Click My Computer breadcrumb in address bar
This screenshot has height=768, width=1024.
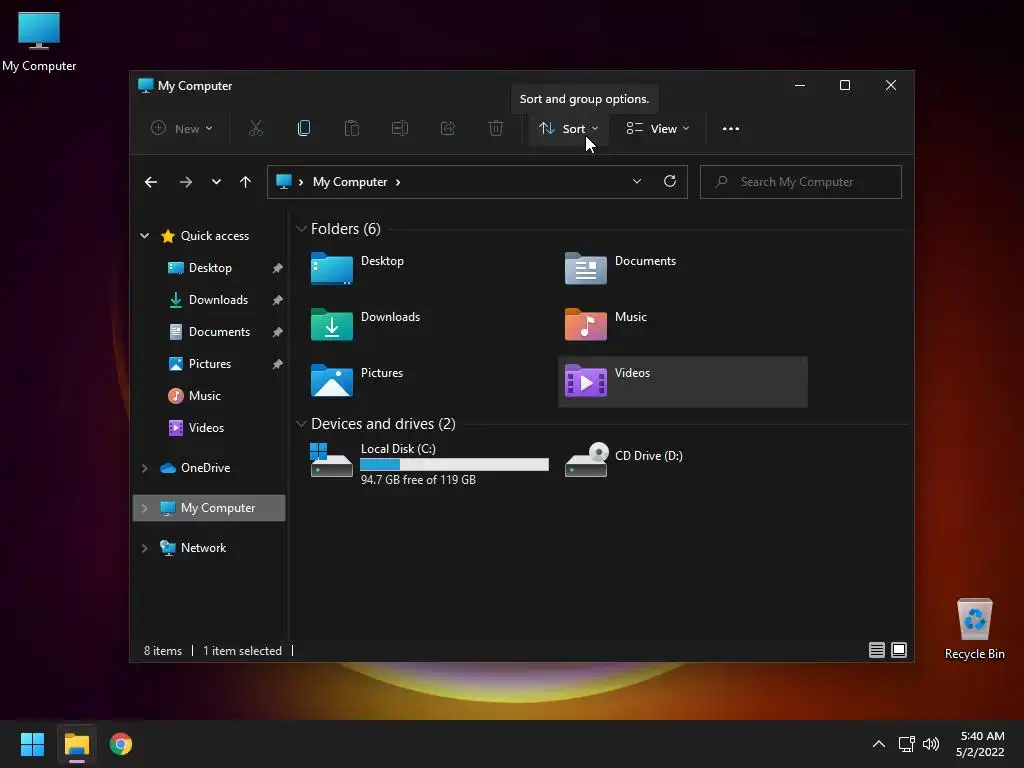[350, 182]
